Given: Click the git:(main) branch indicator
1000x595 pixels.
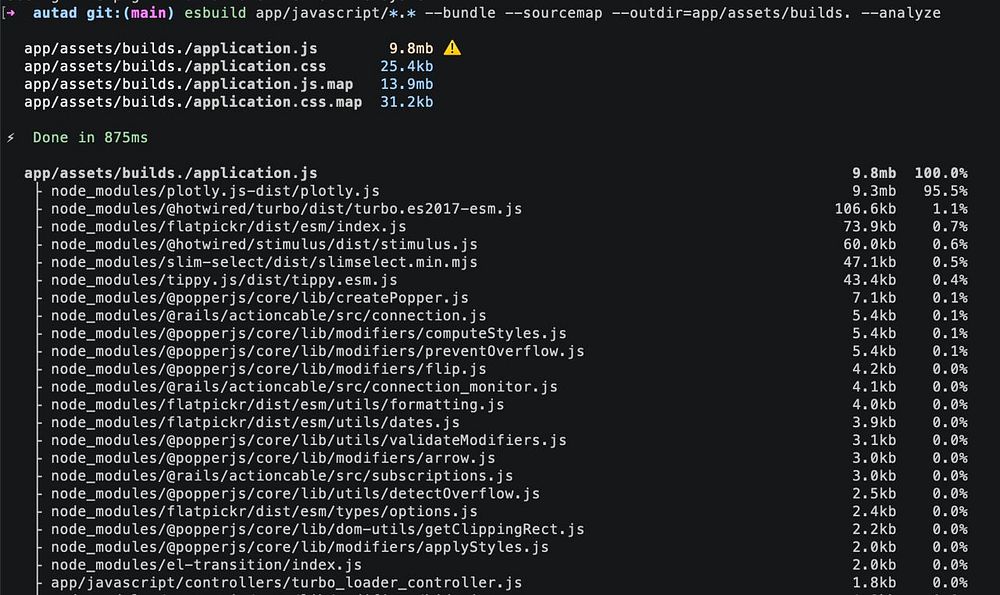Looking at the screenshot, I should click(x=130, y=13).
